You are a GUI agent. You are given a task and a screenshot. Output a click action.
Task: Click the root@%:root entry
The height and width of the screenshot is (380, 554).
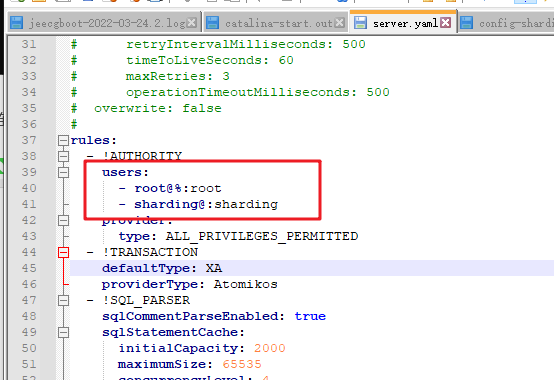[178, 188]
